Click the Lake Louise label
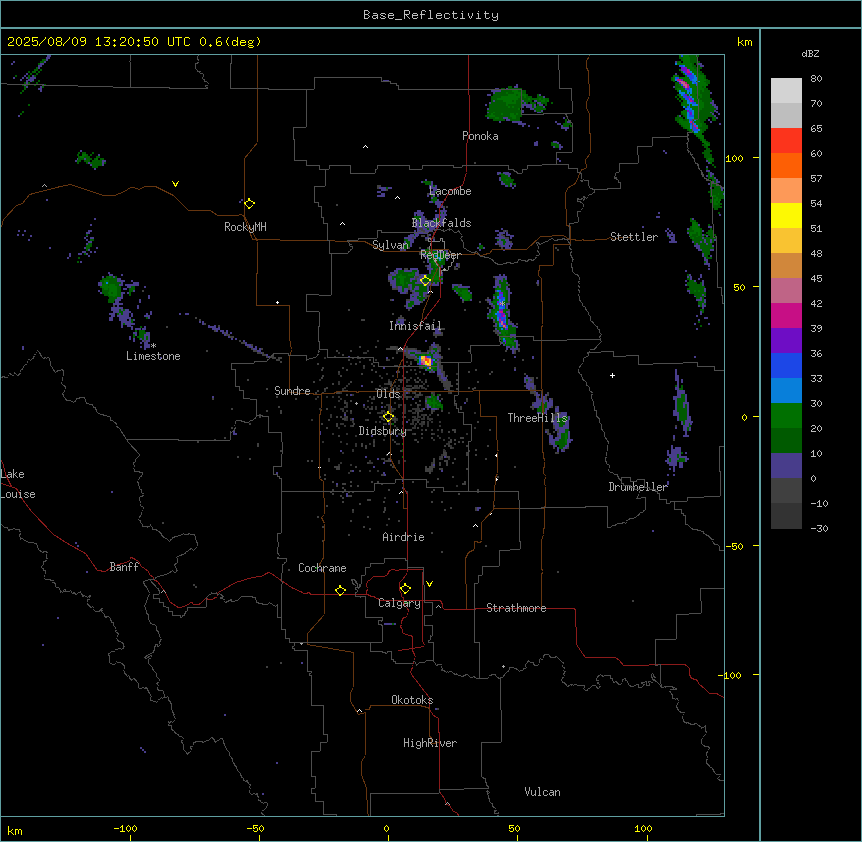Screen dimensions: 862x842 [18, 484]
